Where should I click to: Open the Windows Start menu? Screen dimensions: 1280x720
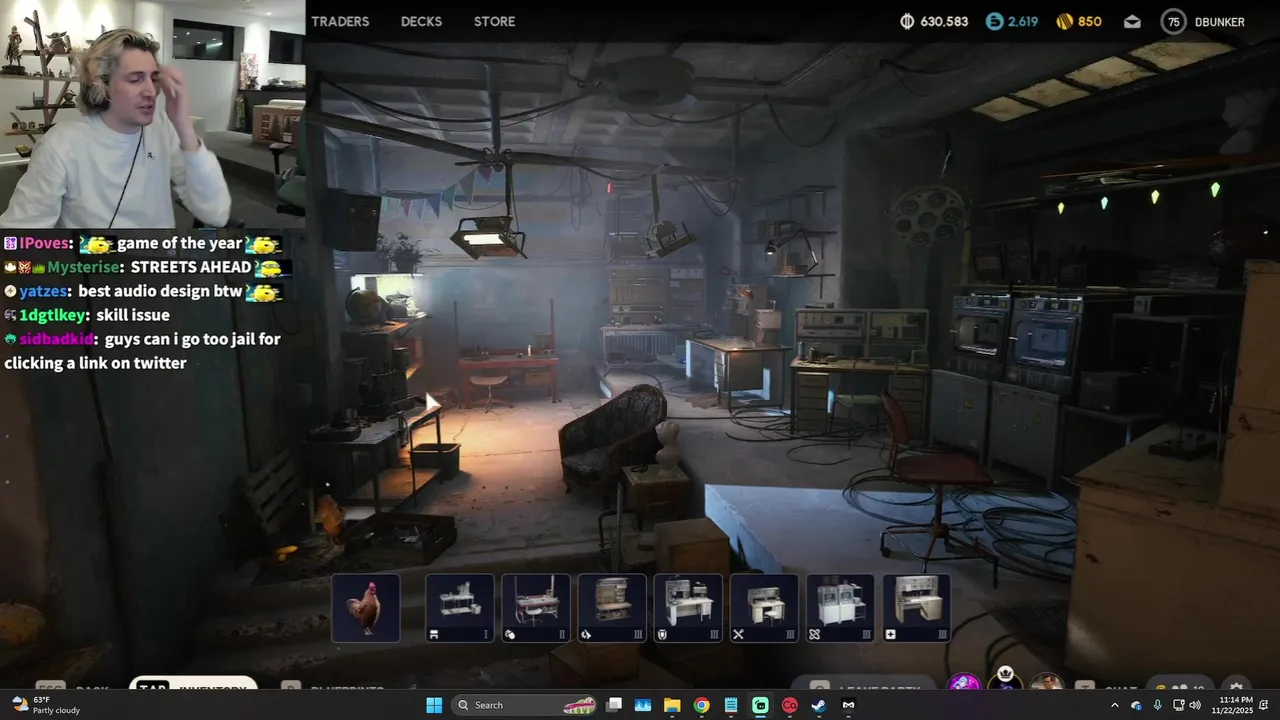(434, 705)
